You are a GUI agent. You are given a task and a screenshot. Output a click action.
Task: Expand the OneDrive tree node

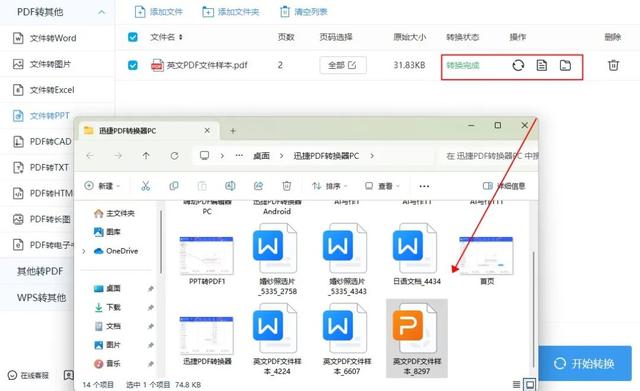click(84, 251)
